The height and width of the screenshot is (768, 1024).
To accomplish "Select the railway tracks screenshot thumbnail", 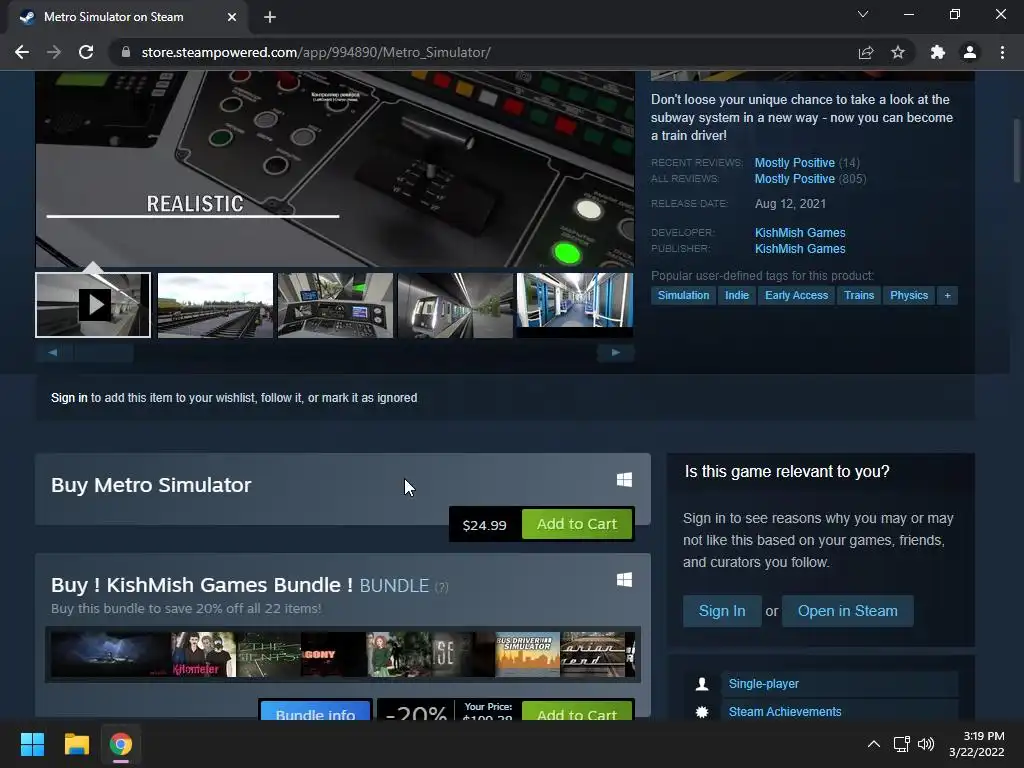I will [x=216, y=305].
